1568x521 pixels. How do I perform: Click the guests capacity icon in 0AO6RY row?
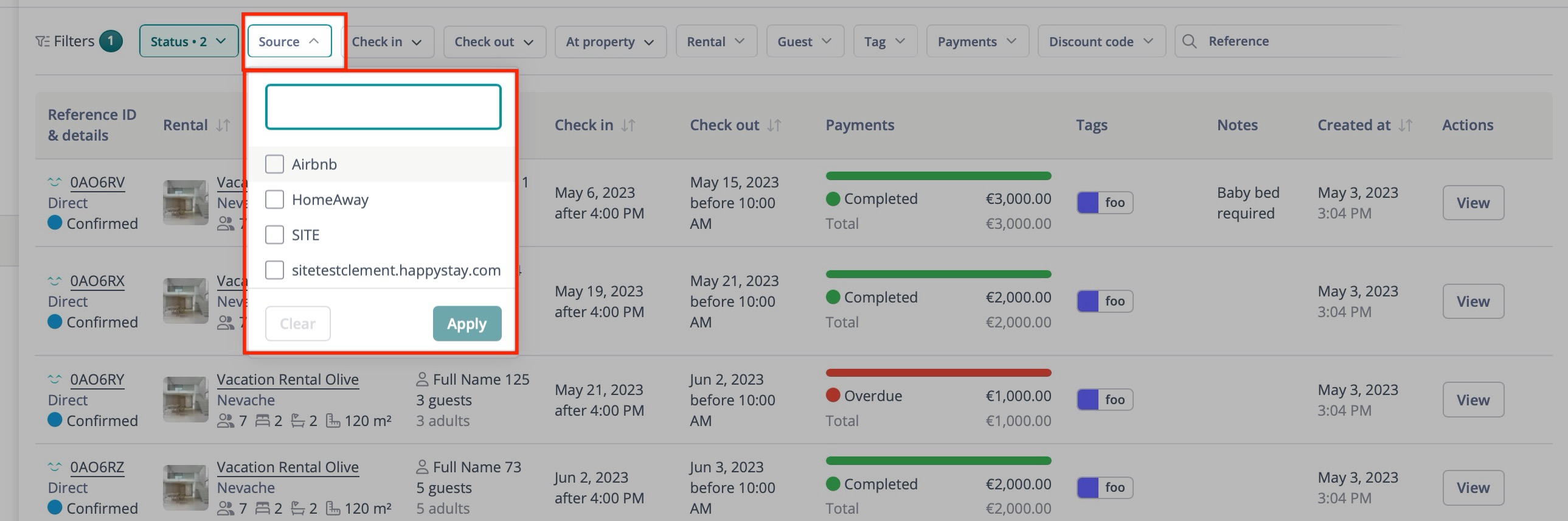[226, 421]
